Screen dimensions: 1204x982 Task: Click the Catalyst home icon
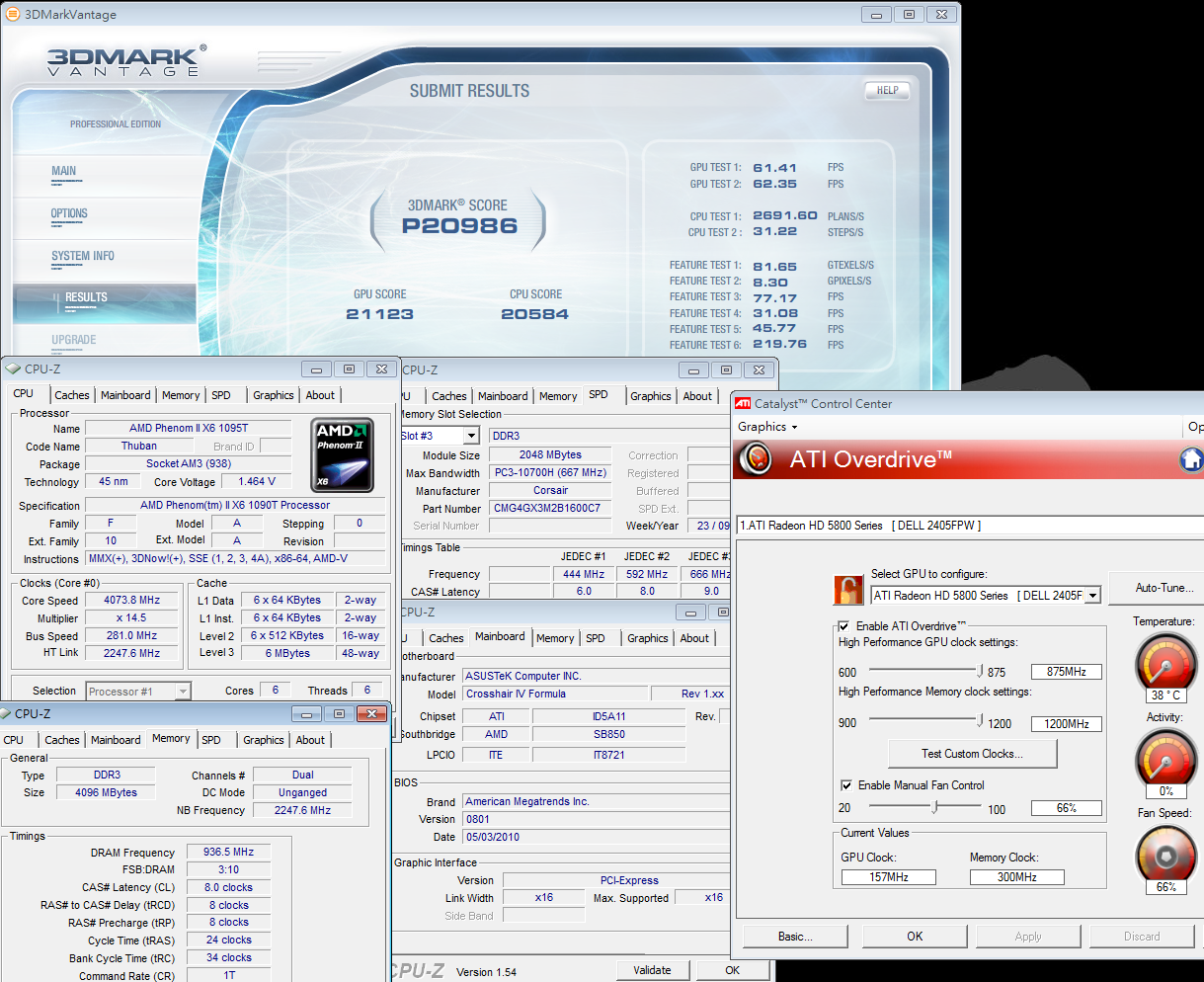(1192, 459)
